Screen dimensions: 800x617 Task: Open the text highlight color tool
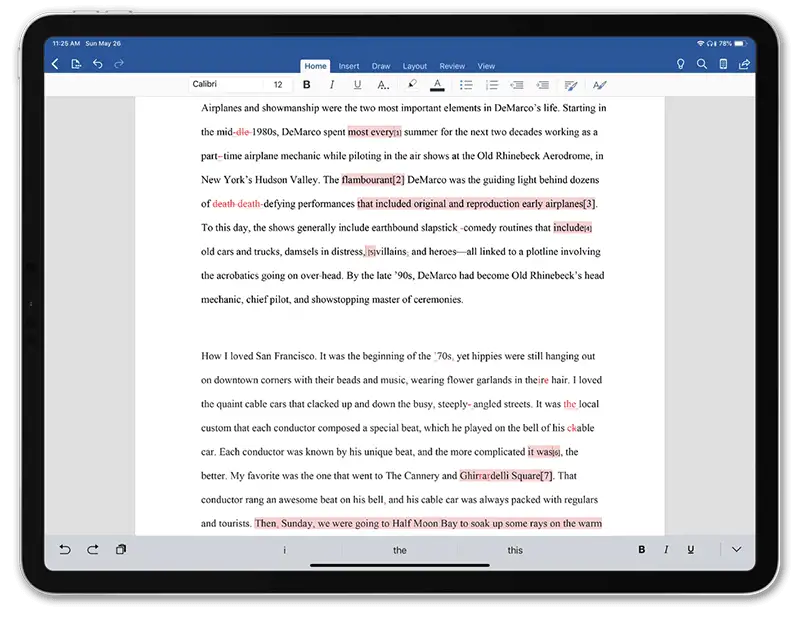tap(412, 85)
